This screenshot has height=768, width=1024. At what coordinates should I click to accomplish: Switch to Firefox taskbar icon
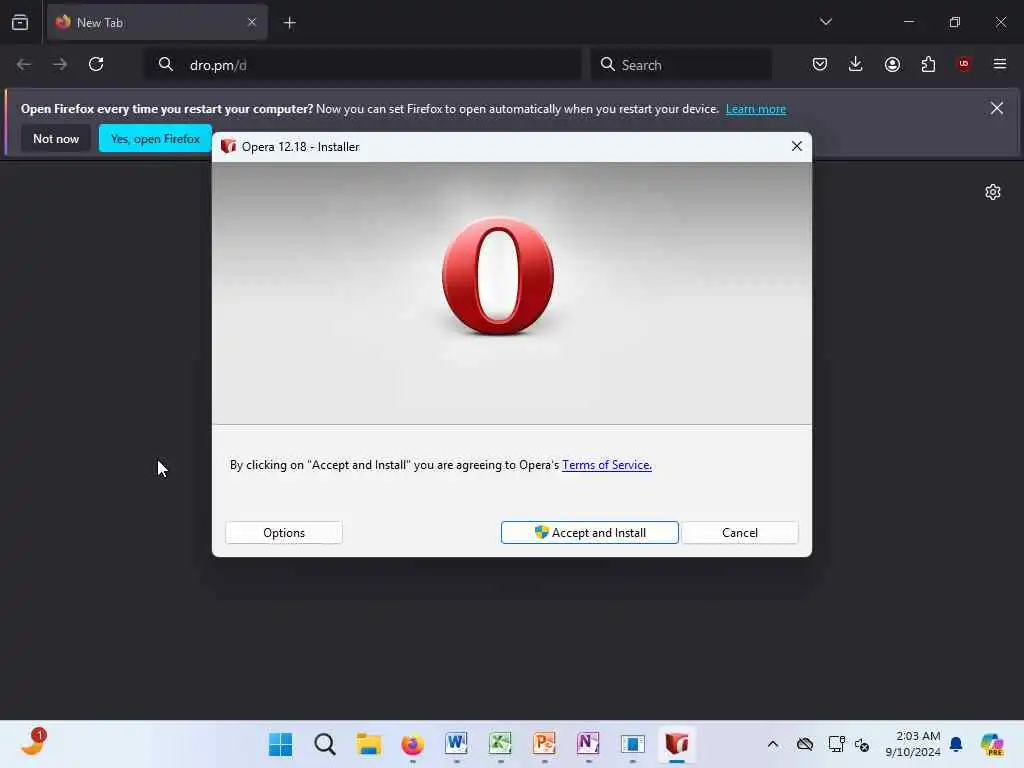pyautogui.click(x=412, y=744)
